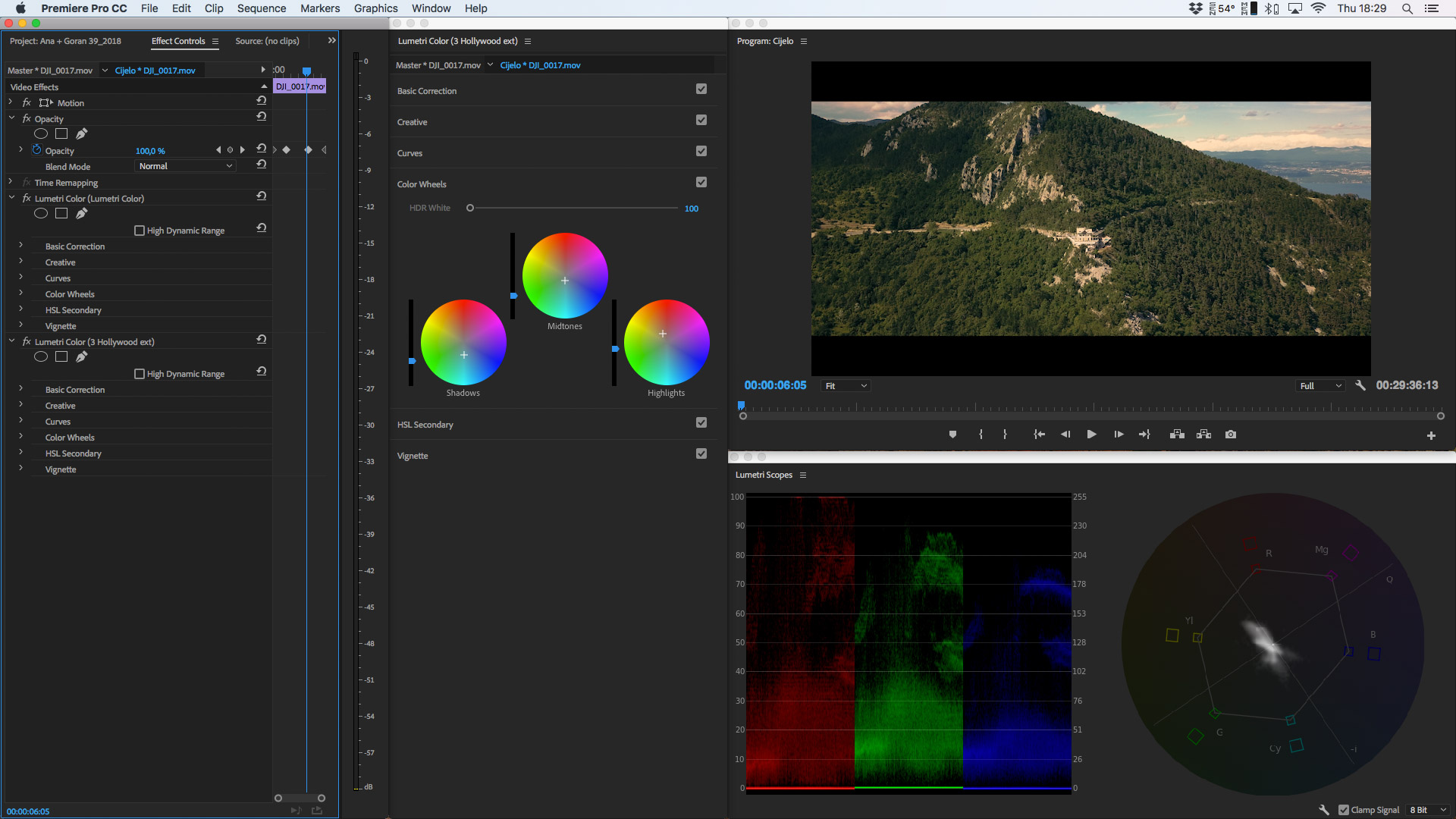The image size is (1456, 819).
Task: Click the Play button in Program monitor
Action: 1091,435
